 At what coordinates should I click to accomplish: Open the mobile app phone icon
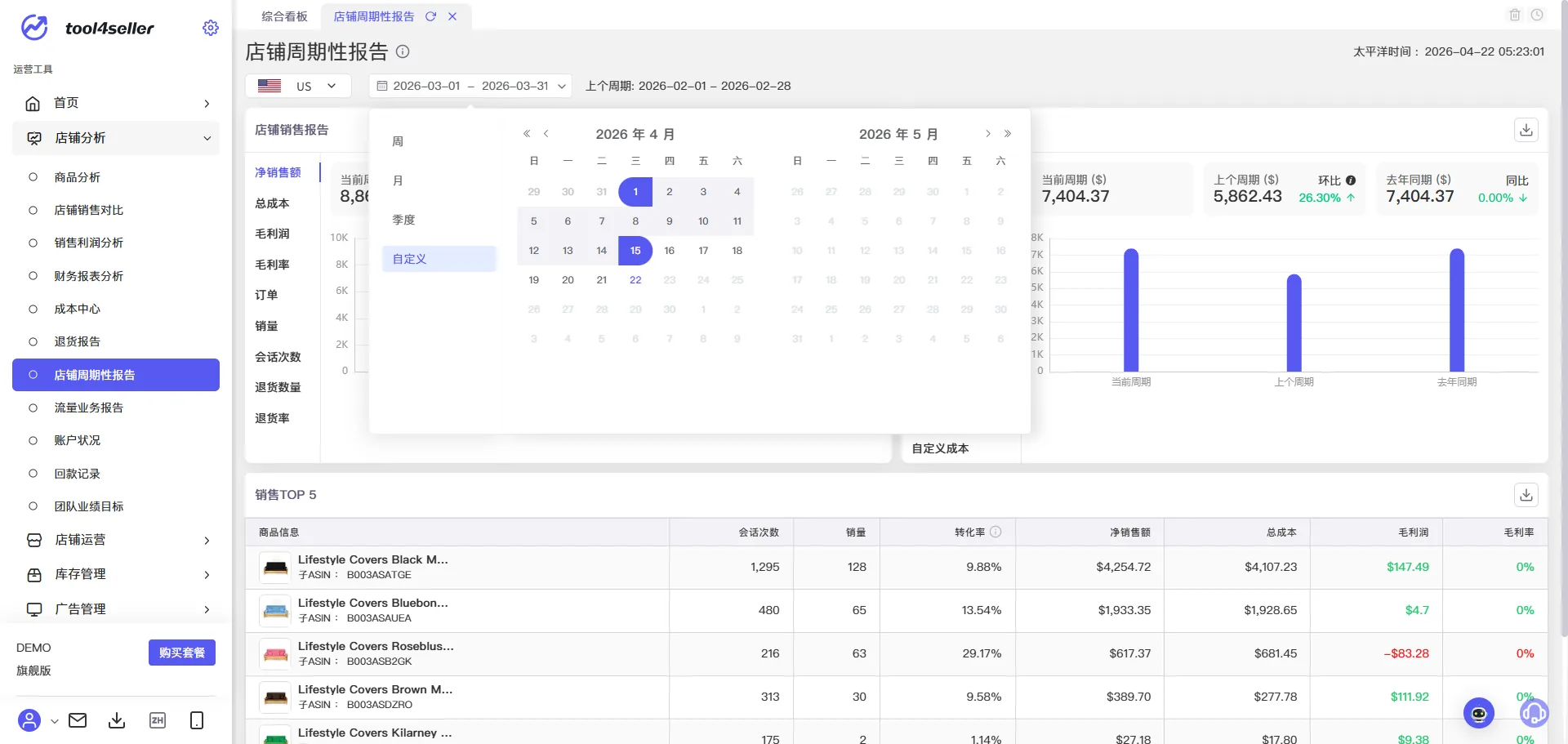pos(197,720)
